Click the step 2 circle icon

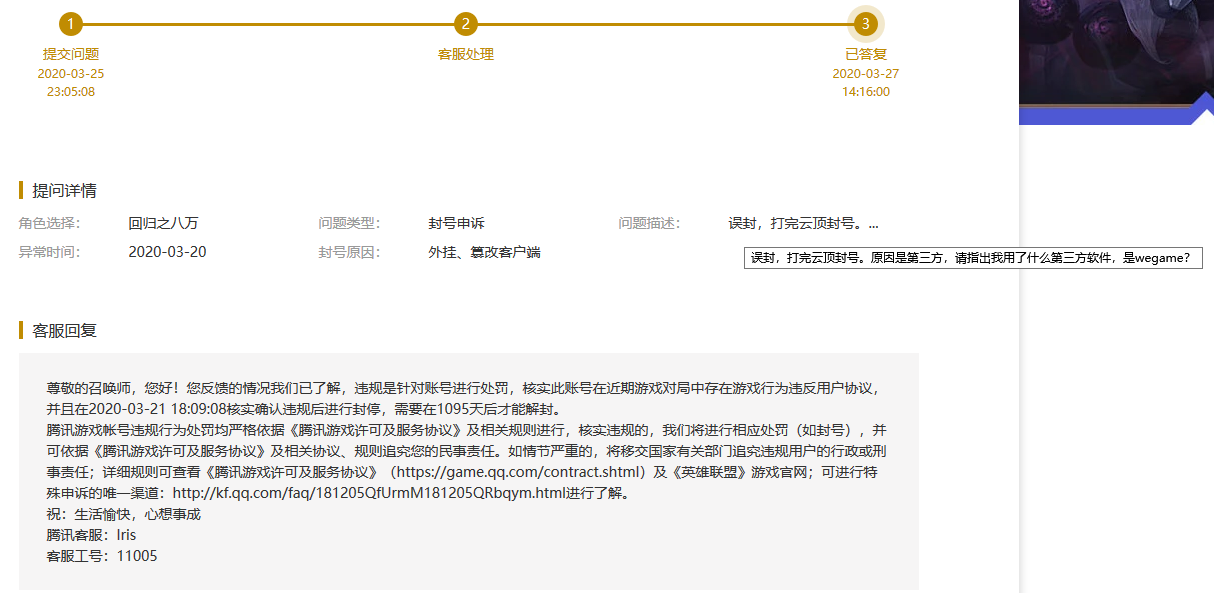[466, 24]
